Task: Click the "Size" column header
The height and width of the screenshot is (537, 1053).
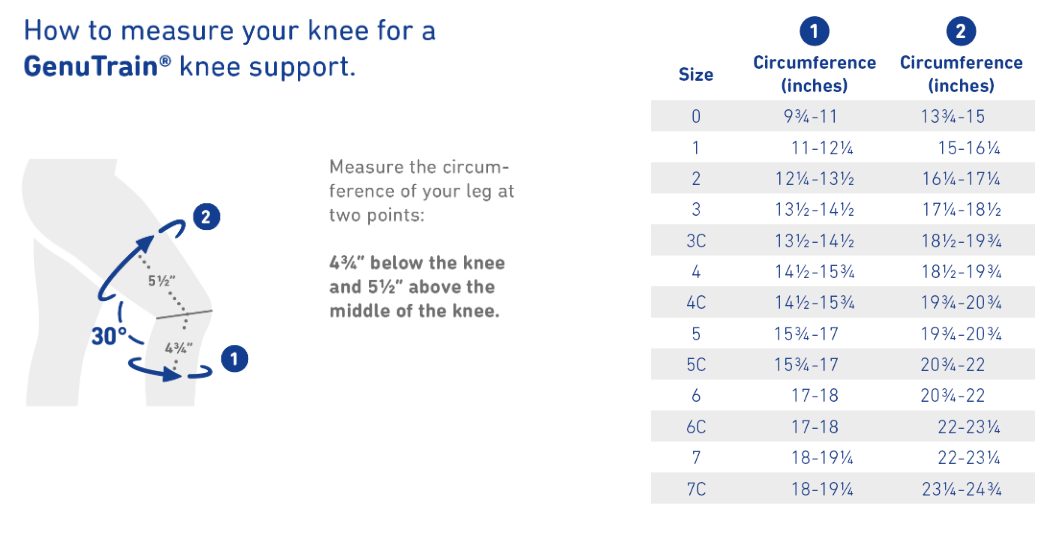Action: pos(696,75)
